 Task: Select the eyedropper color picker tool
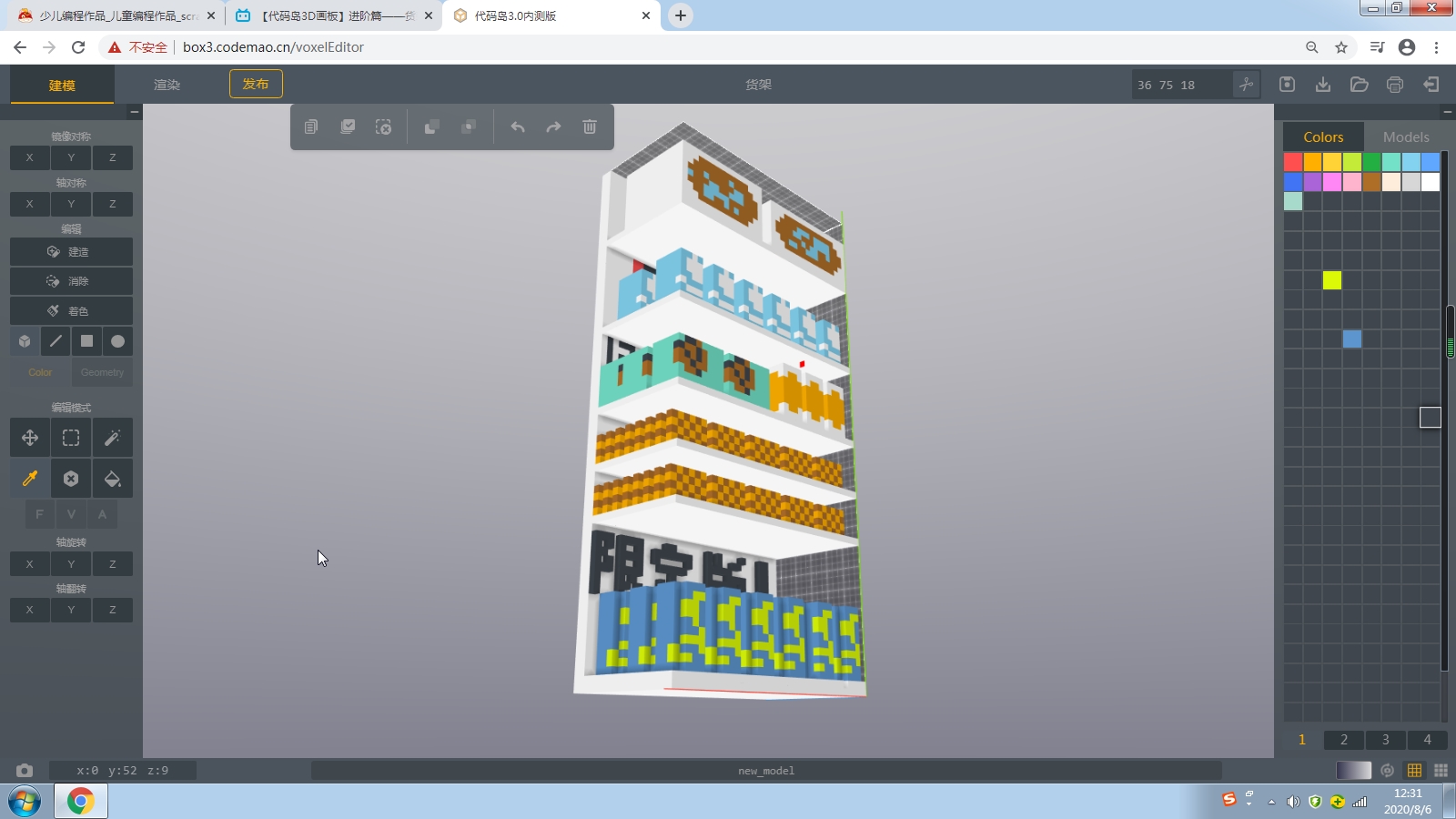(30, 479)
